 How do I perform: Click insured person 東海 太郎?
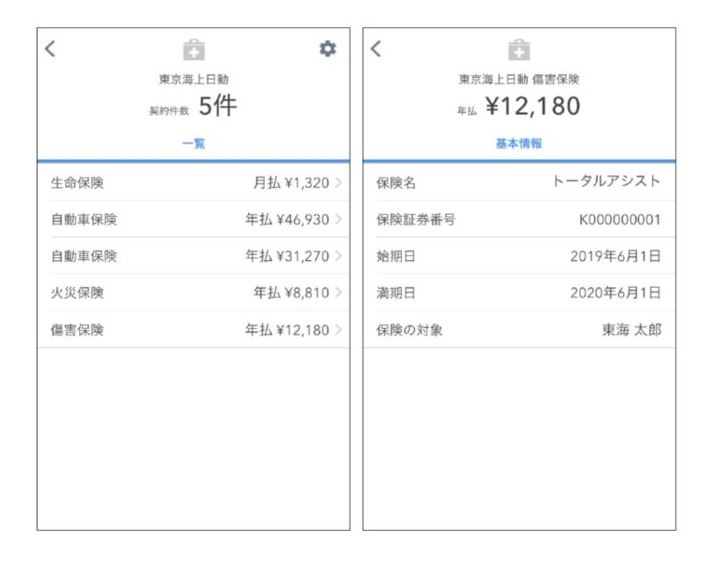pos(632,330)
